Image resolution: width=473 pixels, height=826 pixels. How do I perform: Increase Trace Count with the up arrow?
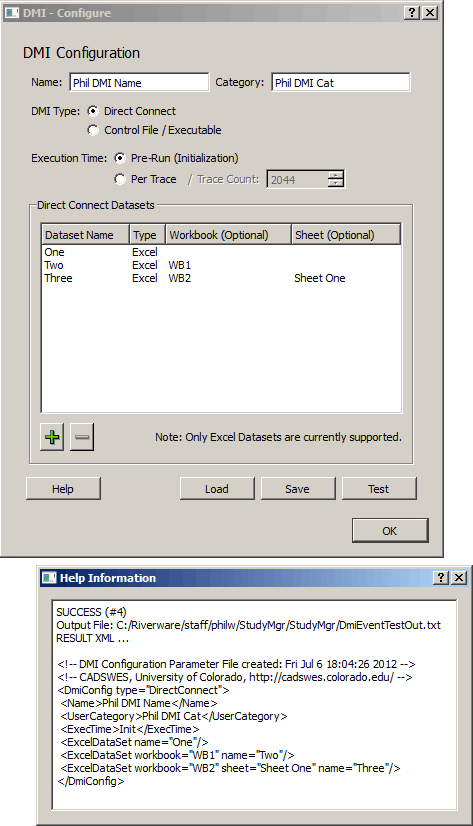pos(335,175)
